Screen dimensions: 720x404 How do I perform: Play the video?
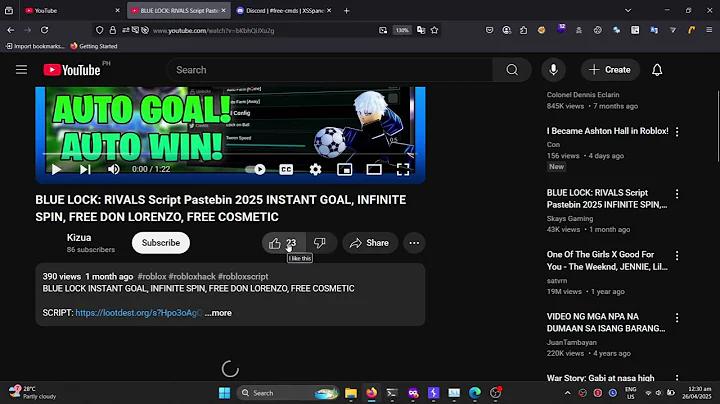pyautogui.click(x=56, y=169)
